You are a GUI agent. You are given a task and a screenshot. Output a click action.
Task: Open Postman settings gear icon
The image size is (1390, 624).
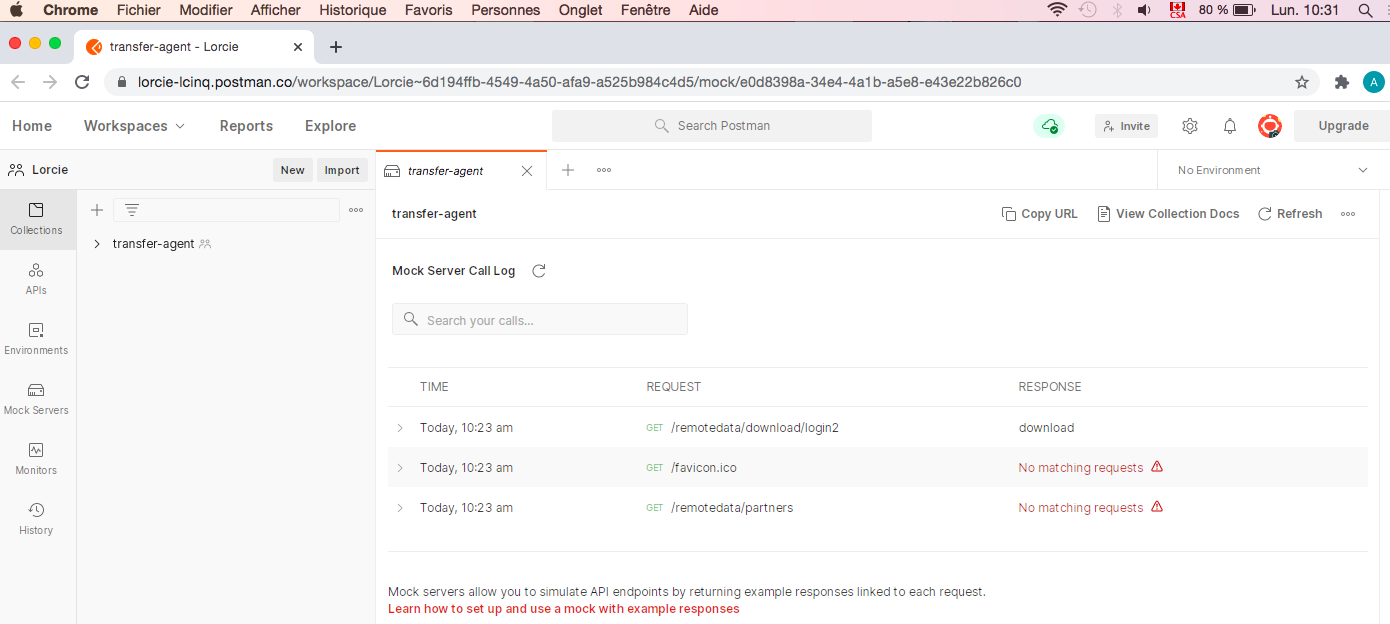(x=1190, y=126)
